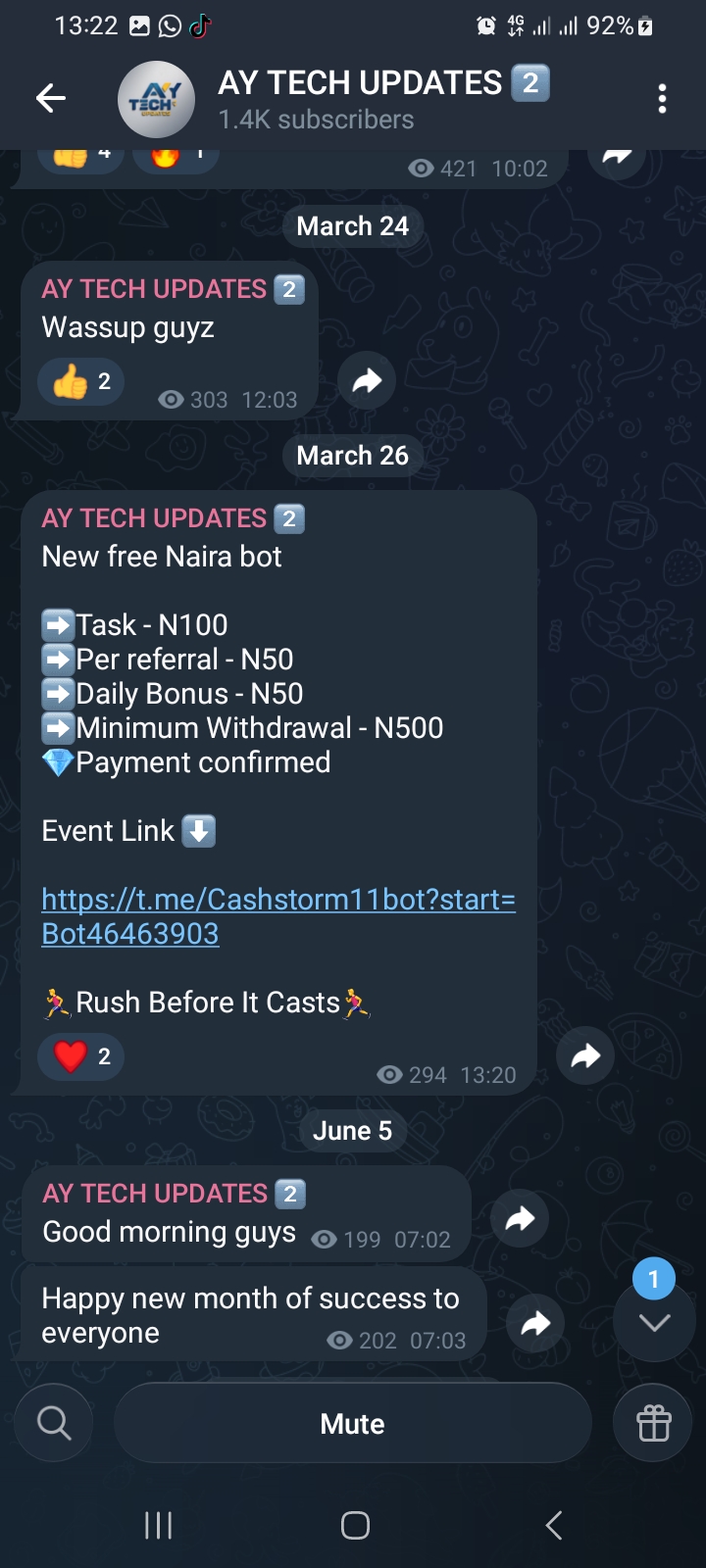Tap the March 24 date badge
Viewport: 706px width, 1568px height.
tap(353, 226)
